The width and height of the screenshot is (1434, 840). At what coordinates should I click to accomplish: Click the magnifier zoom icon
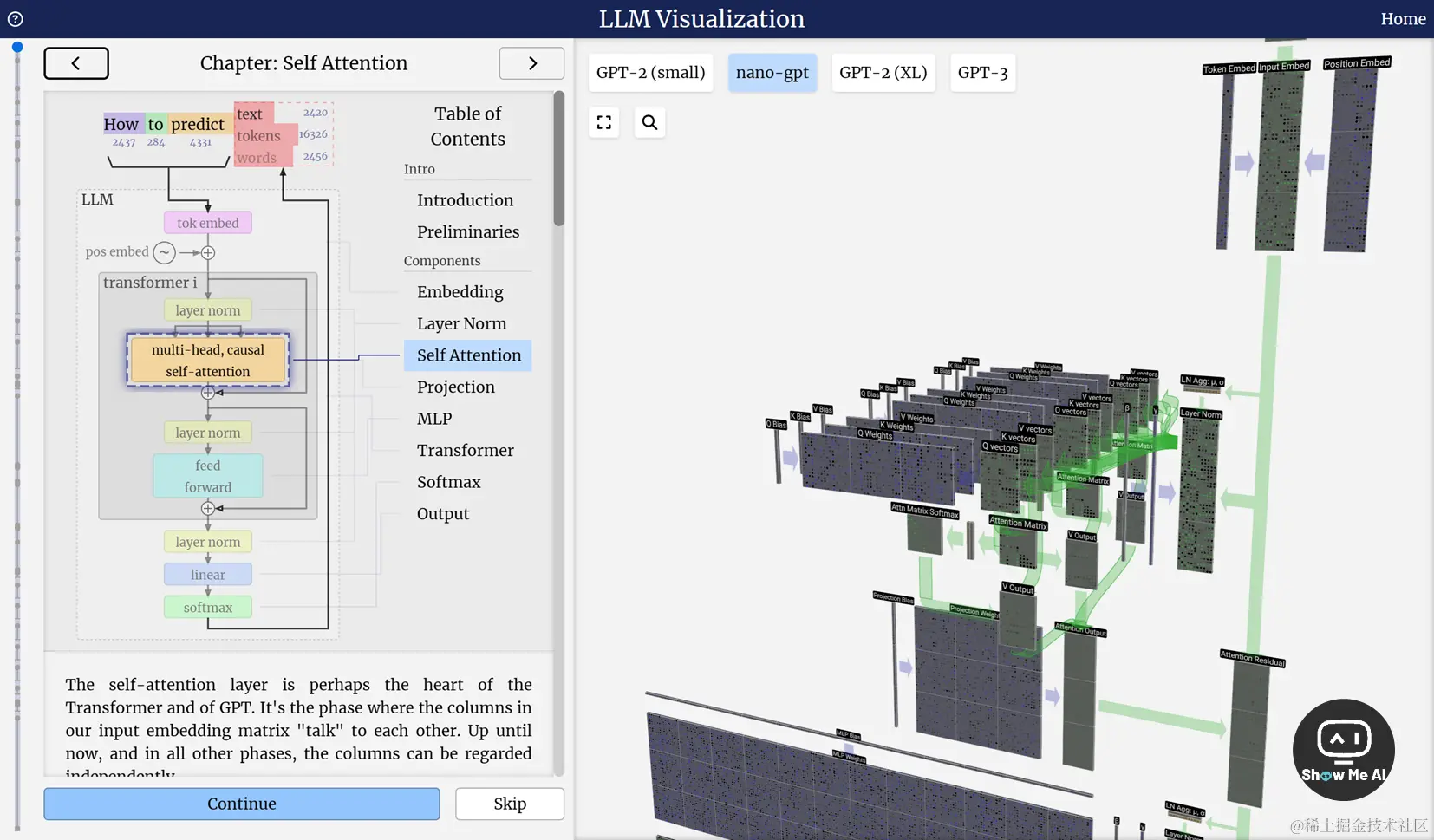click(x=649, y=122)
